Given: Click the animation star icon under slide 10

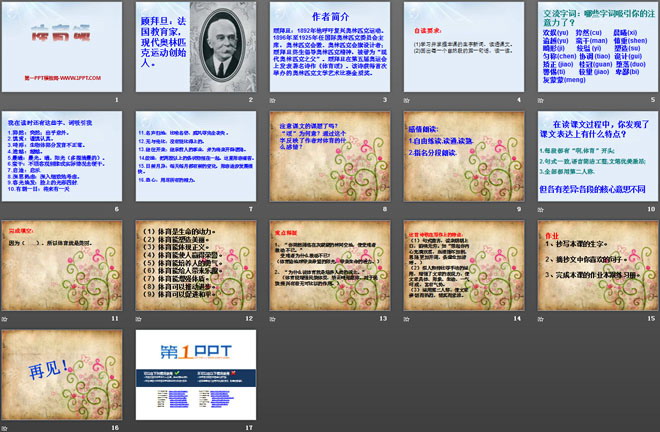Looking at the screenshot, I should (540, 210).
